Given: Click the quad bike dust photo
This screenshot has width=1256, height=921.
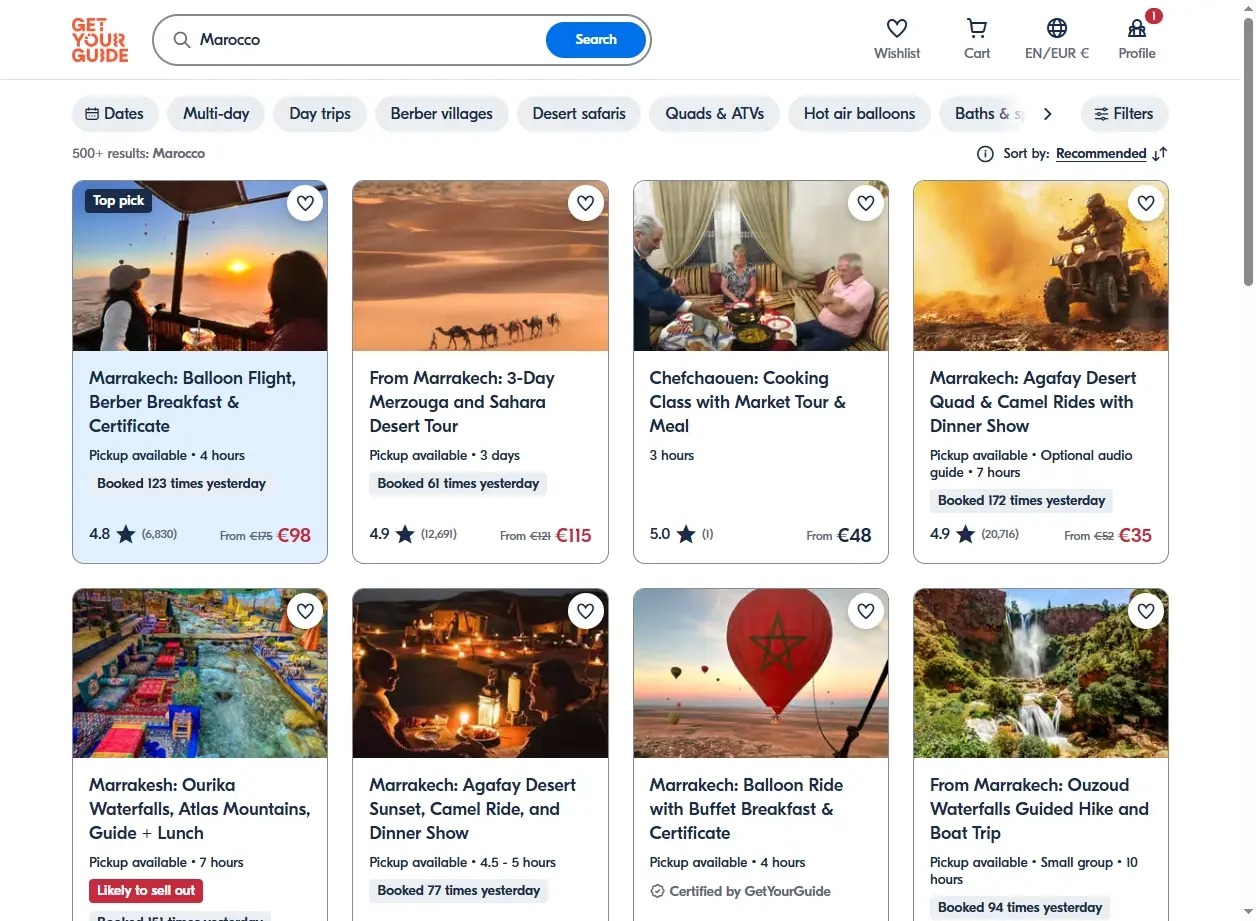Looking at the screenshot, I should tap(1041, 266).
